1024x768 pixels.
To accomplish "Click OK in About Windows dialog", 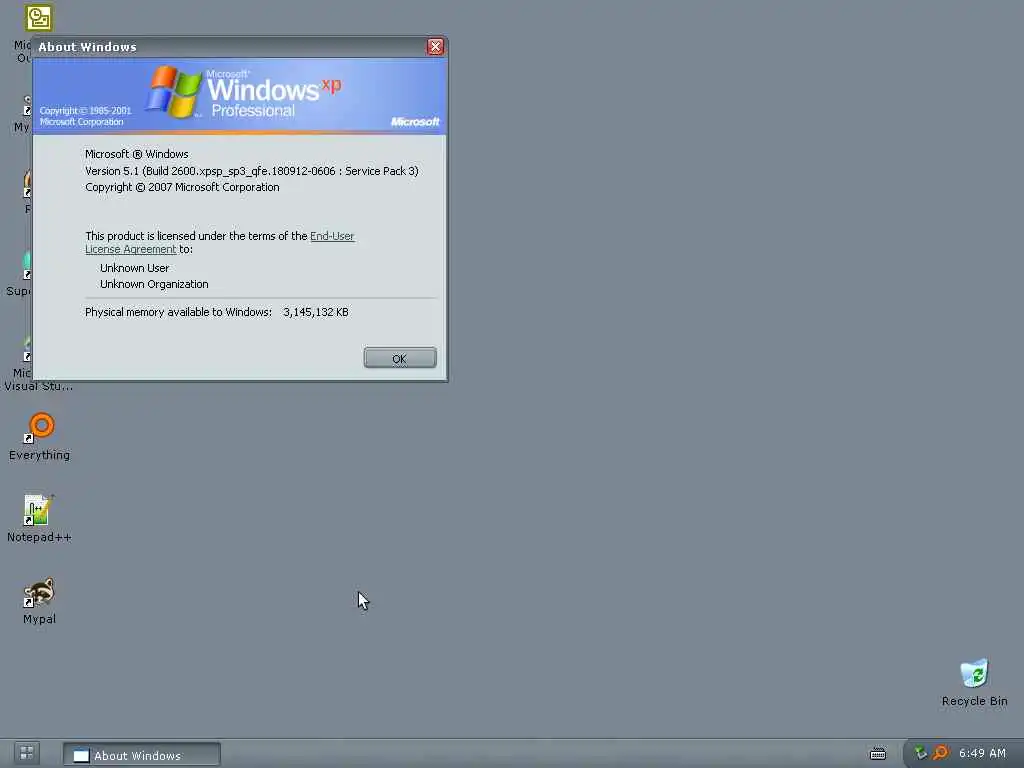I will (x=400, y=359).
